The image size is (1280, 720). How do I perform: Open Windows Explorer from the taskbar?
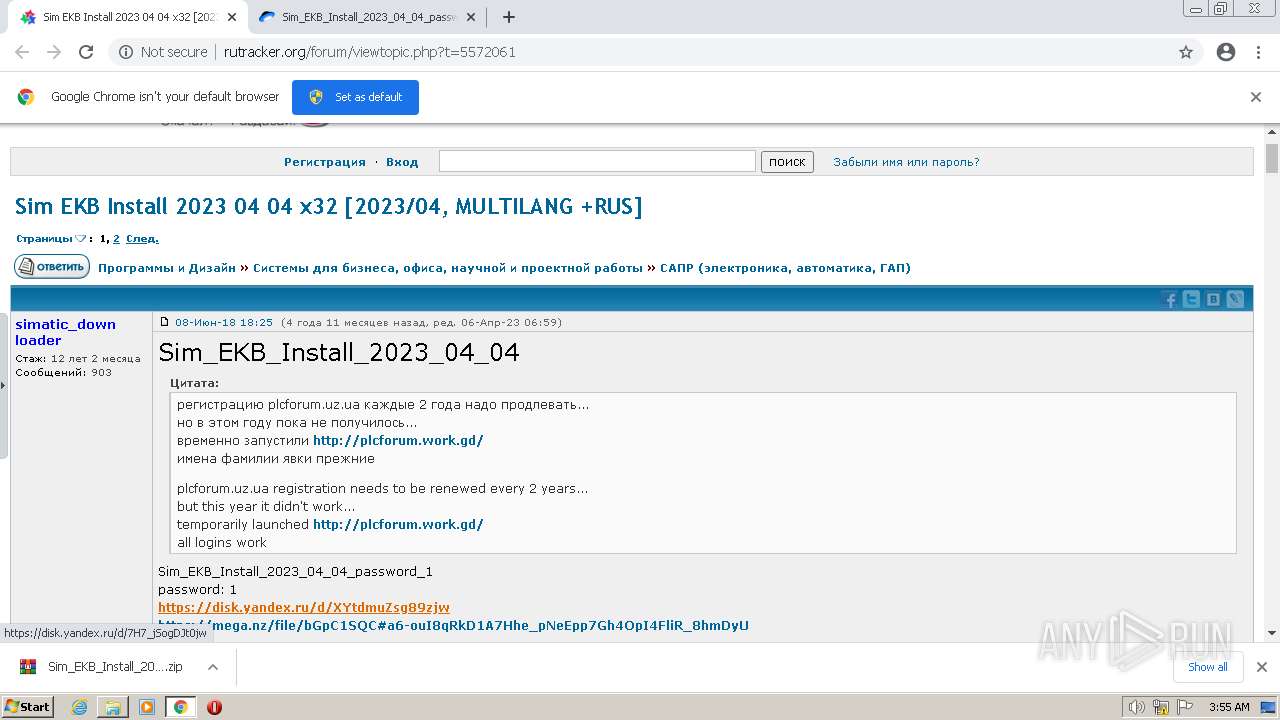(113, 707)
